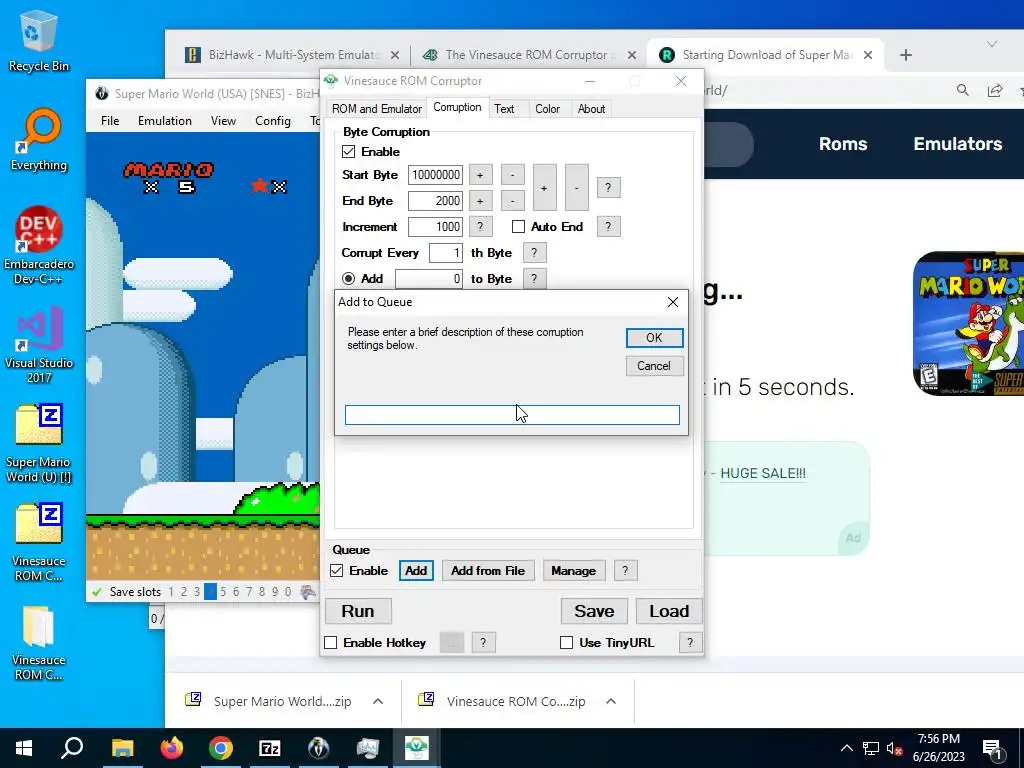The image size is (1024, 768).
Task: Show hidden system tray icons
Action: (x=846, y=748)
